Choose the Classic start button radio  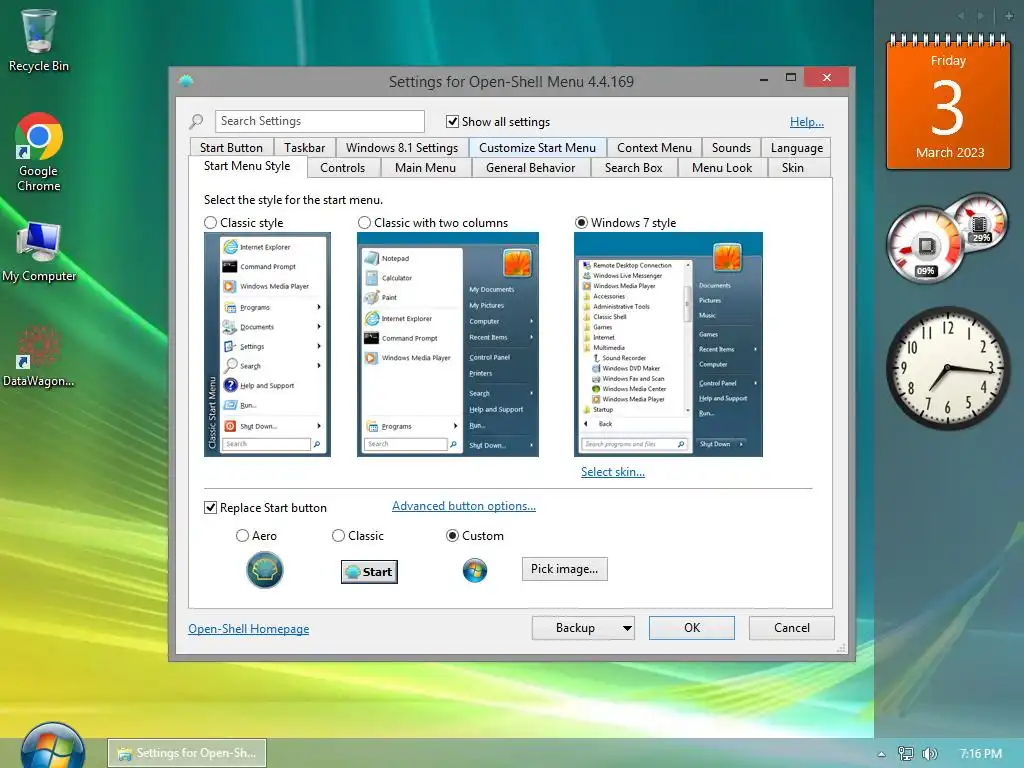click(x=338, y=536)
